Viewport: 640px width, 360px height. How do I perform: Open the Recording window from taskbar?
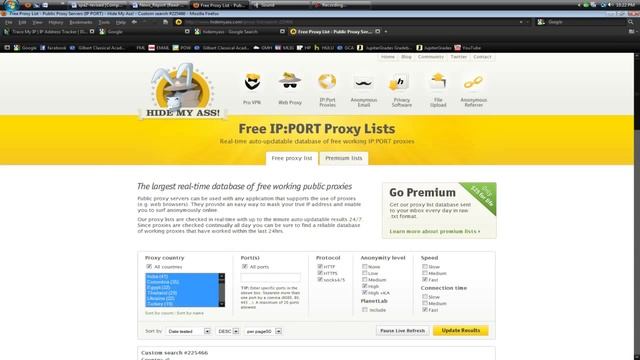point(341,5)
